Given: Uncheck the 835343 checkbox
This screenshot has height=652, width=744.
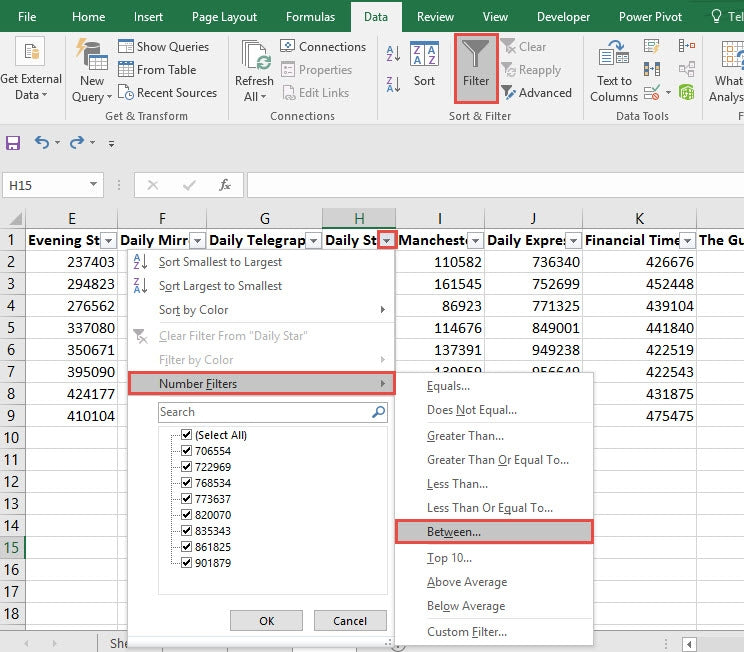Looking at the screenshot, I should [x=186, y=531].
